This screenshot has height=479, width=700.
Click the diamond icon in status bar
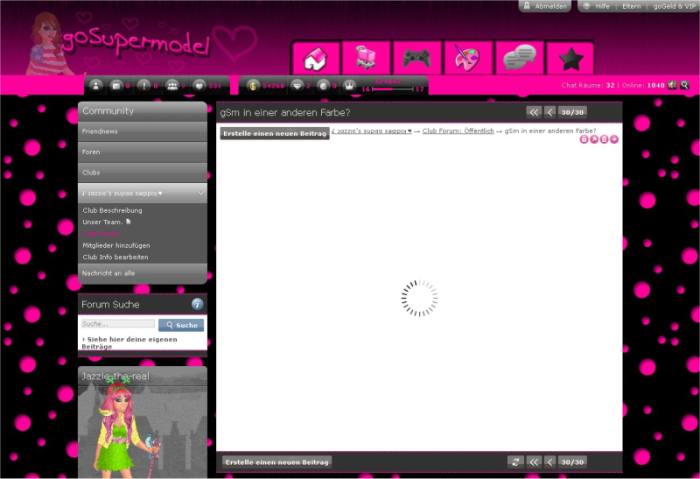(x=297, y=85)
